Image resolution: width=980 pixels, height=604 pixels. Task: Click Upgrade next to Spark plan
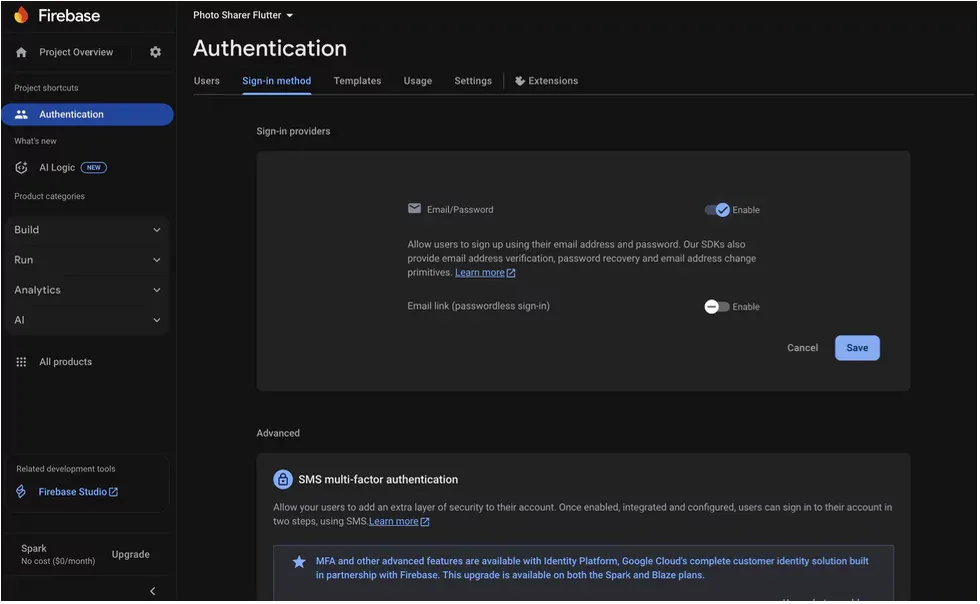[x=131, y=555]
